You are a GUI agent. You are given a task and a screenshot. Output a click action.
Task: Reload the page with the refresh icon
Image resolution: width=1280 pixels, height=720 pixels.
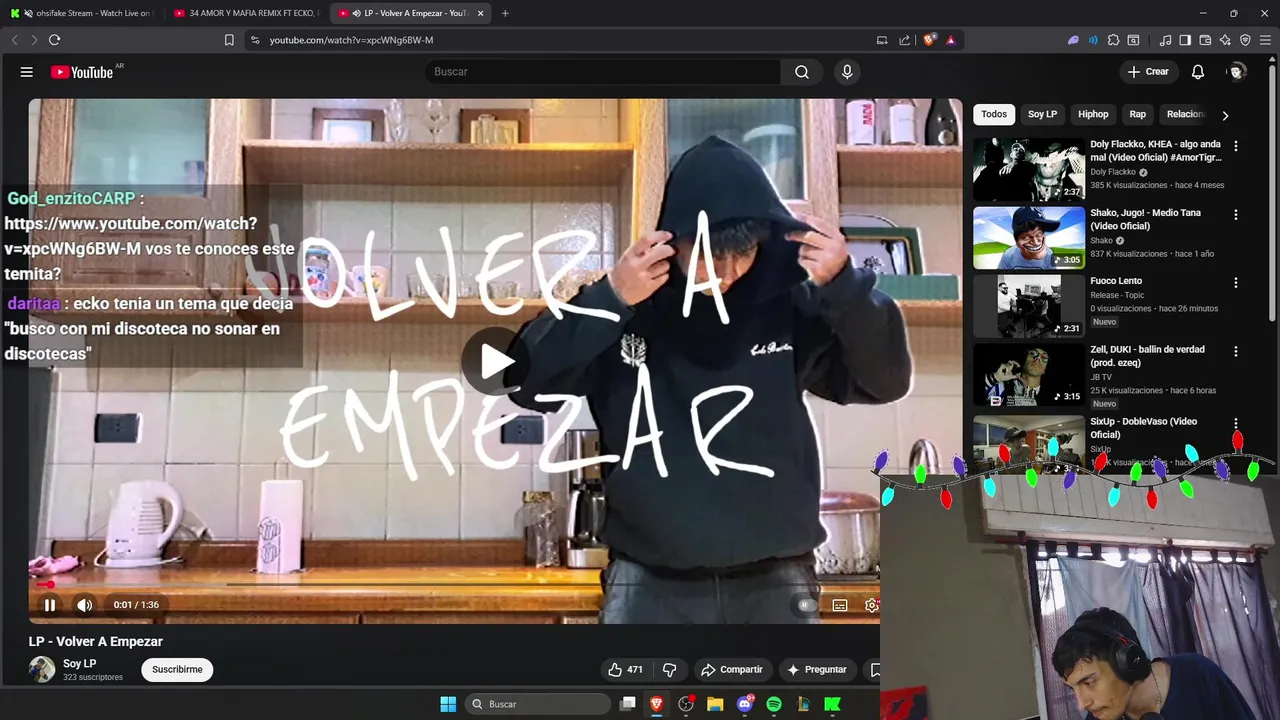pyautogui.click(x=54, y=40)
